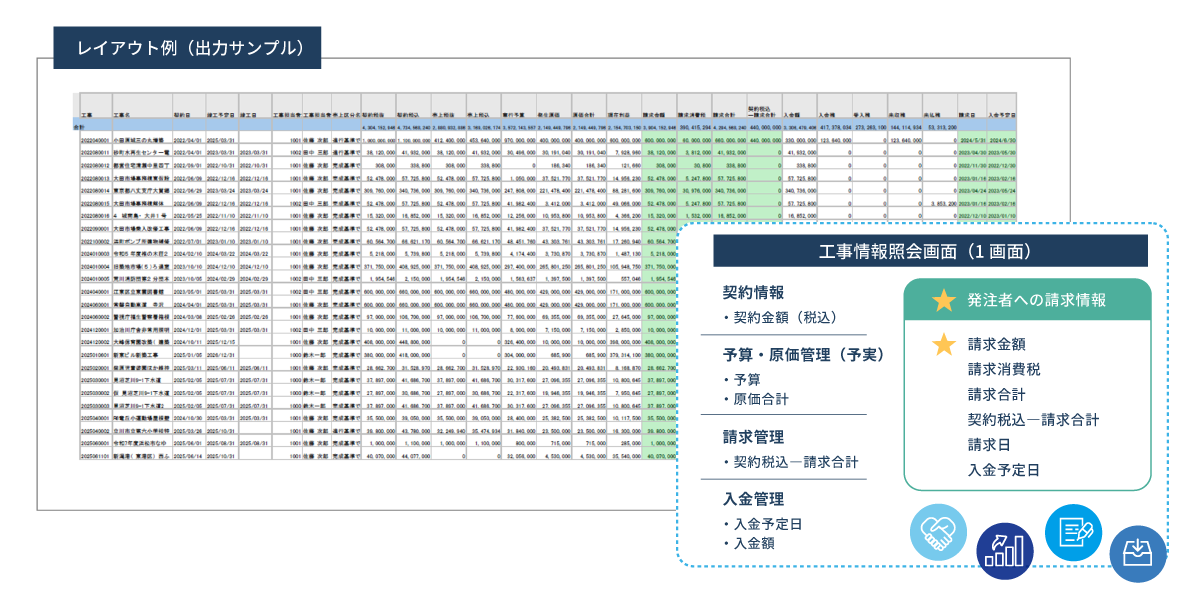Open the 契約情報 section

click(753, 292)
